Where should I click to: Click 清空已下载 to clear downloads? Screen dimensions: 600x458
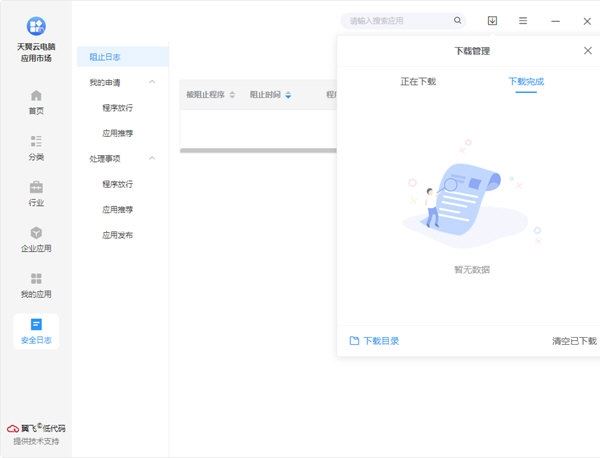574,341
